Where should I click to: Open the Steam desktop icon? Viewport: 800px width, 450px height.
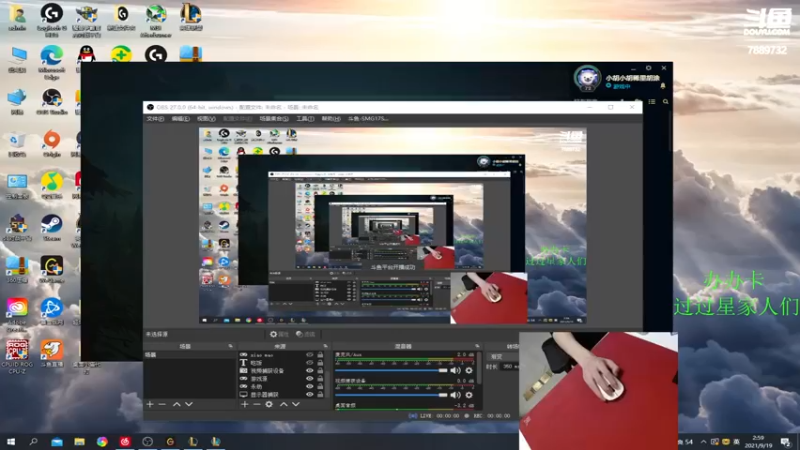52,228
